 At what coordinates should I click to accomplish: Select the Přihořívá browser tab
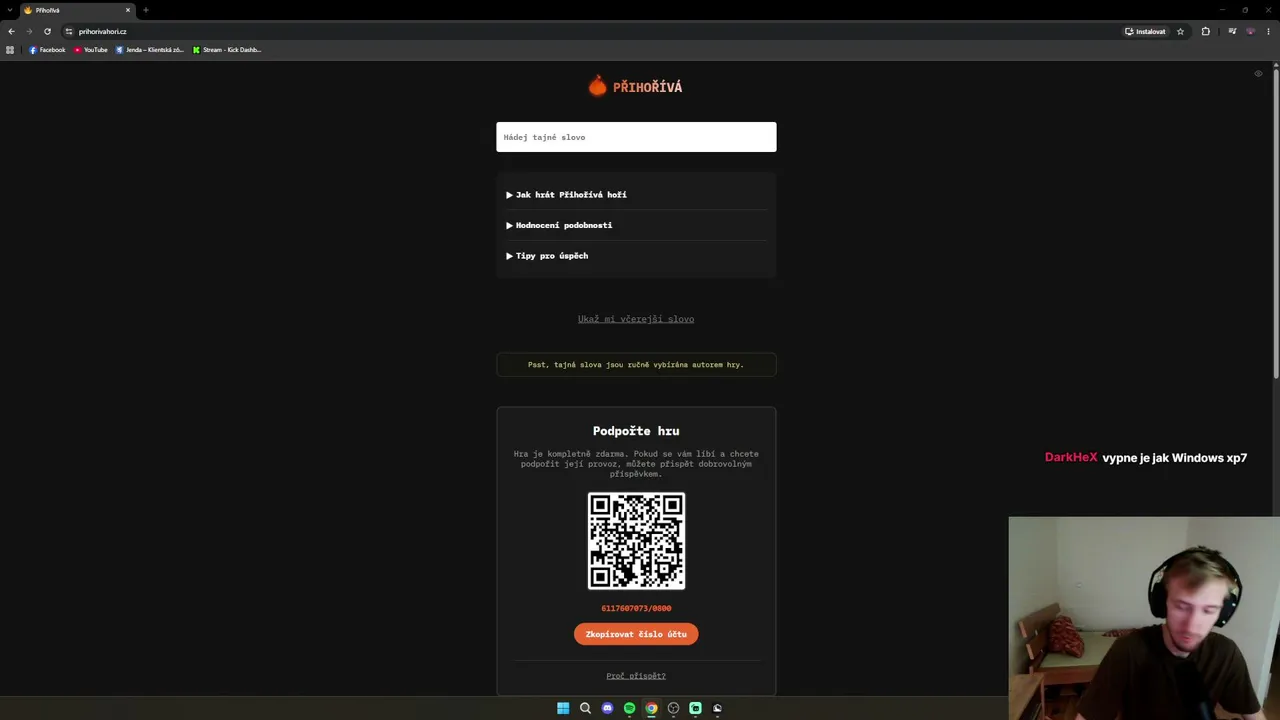click(x=78, y=10)
